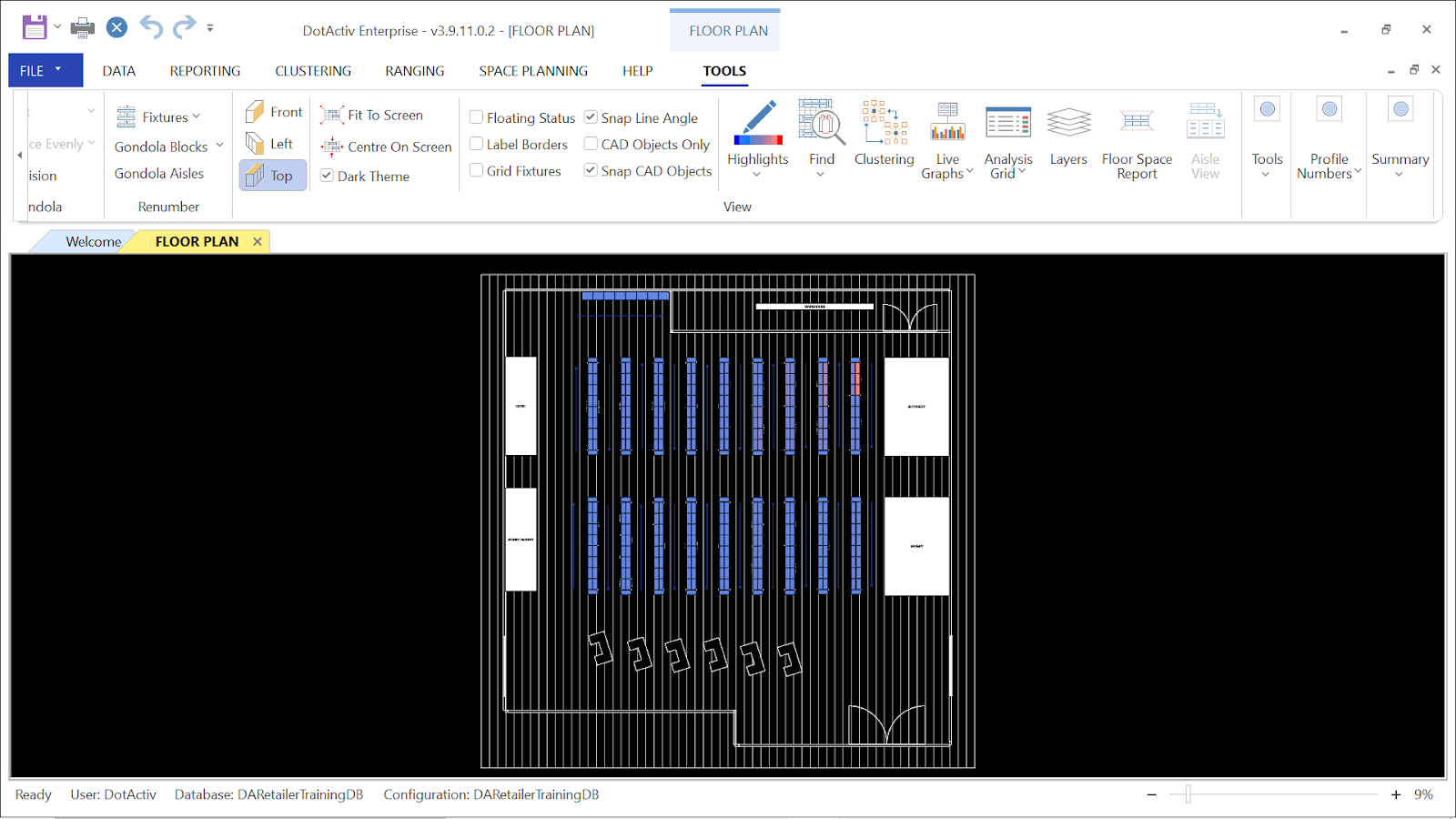Image resolution: width=1456 pixels, height=819 pixels.
Task: Expand the Analysis Grid dropdown
Action: coord(1008,167)
